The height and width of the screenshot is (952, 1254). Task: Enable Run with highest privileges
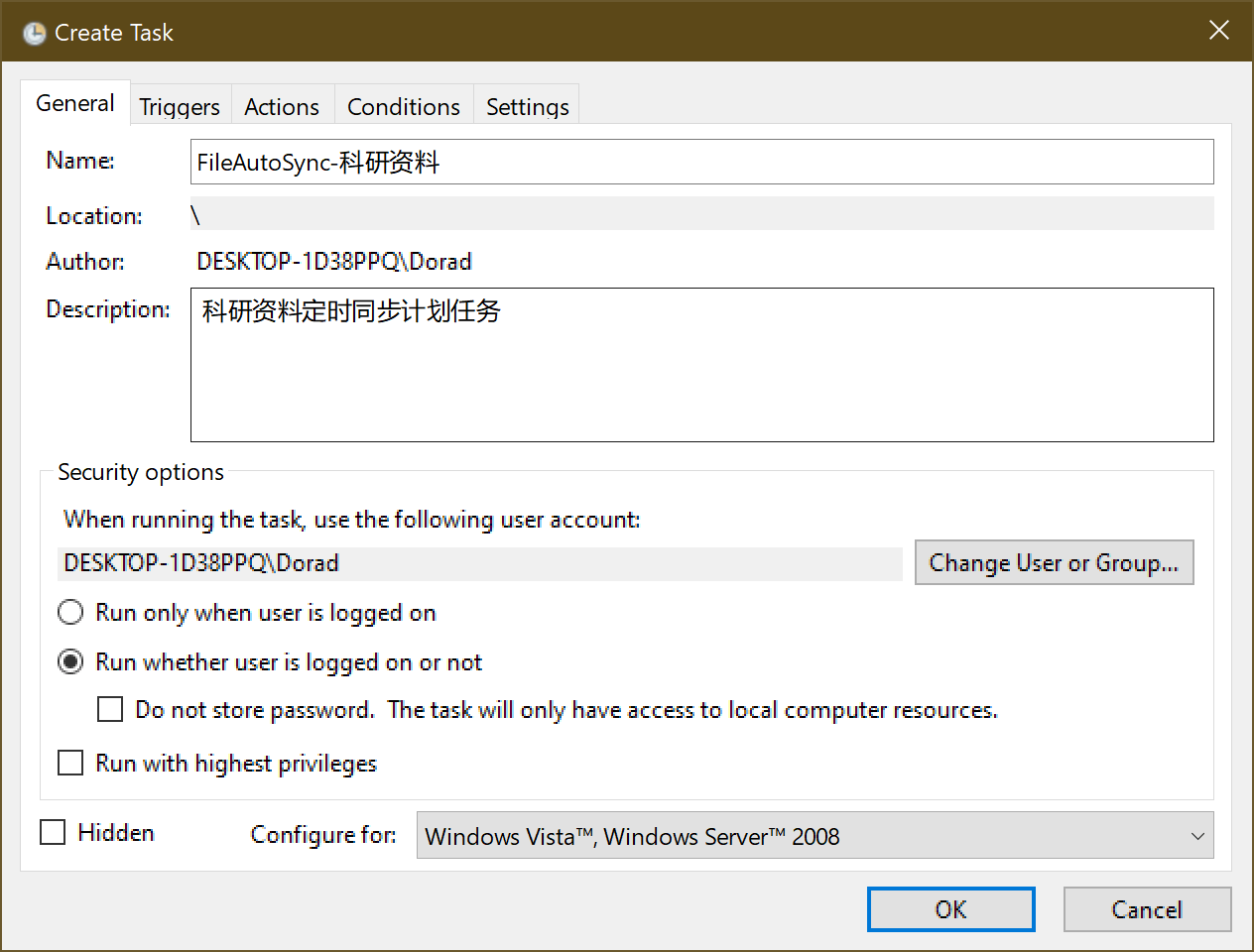tap(70, 763)
